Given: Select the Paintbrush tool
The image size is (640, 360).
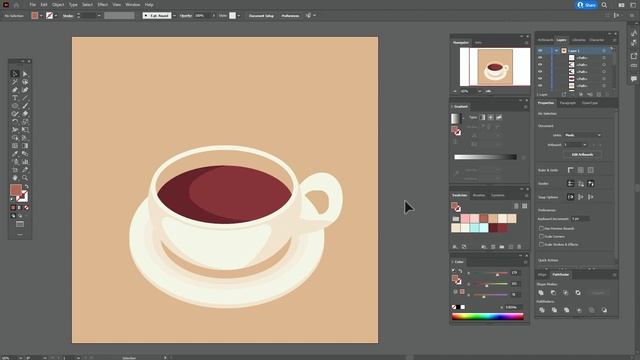Looking at the screenshot, I should coord(25,106).
